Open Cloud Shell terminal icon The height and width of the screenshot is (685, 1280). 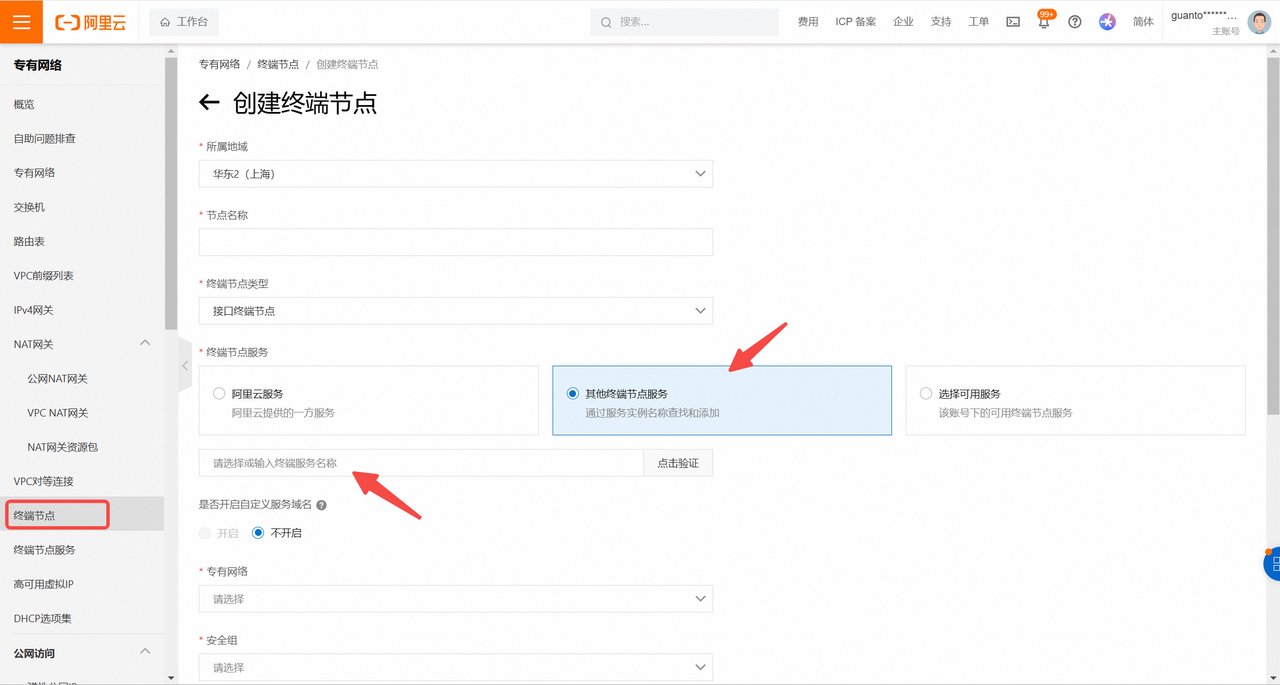(1013, 22)
